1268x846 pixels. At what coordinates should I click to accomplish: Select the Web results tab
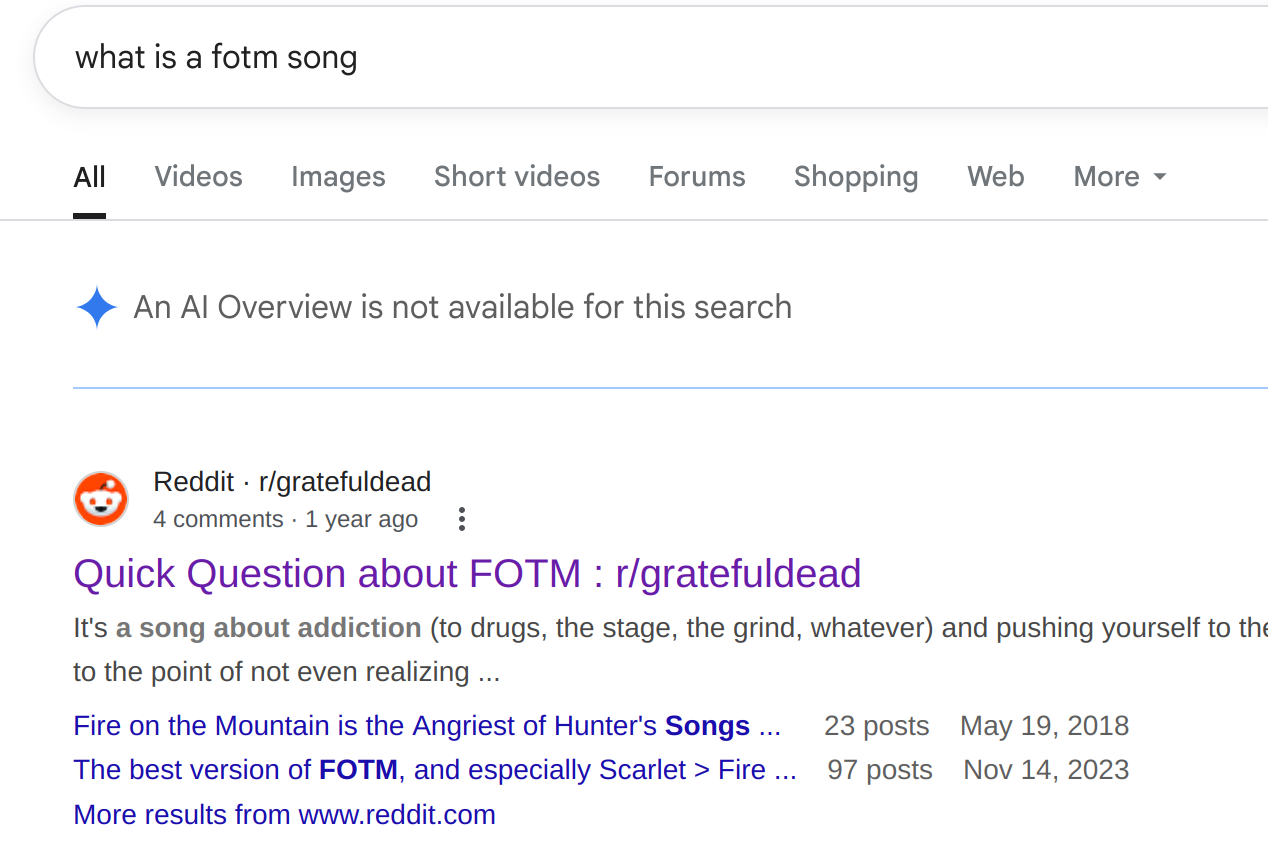(995, 177)
